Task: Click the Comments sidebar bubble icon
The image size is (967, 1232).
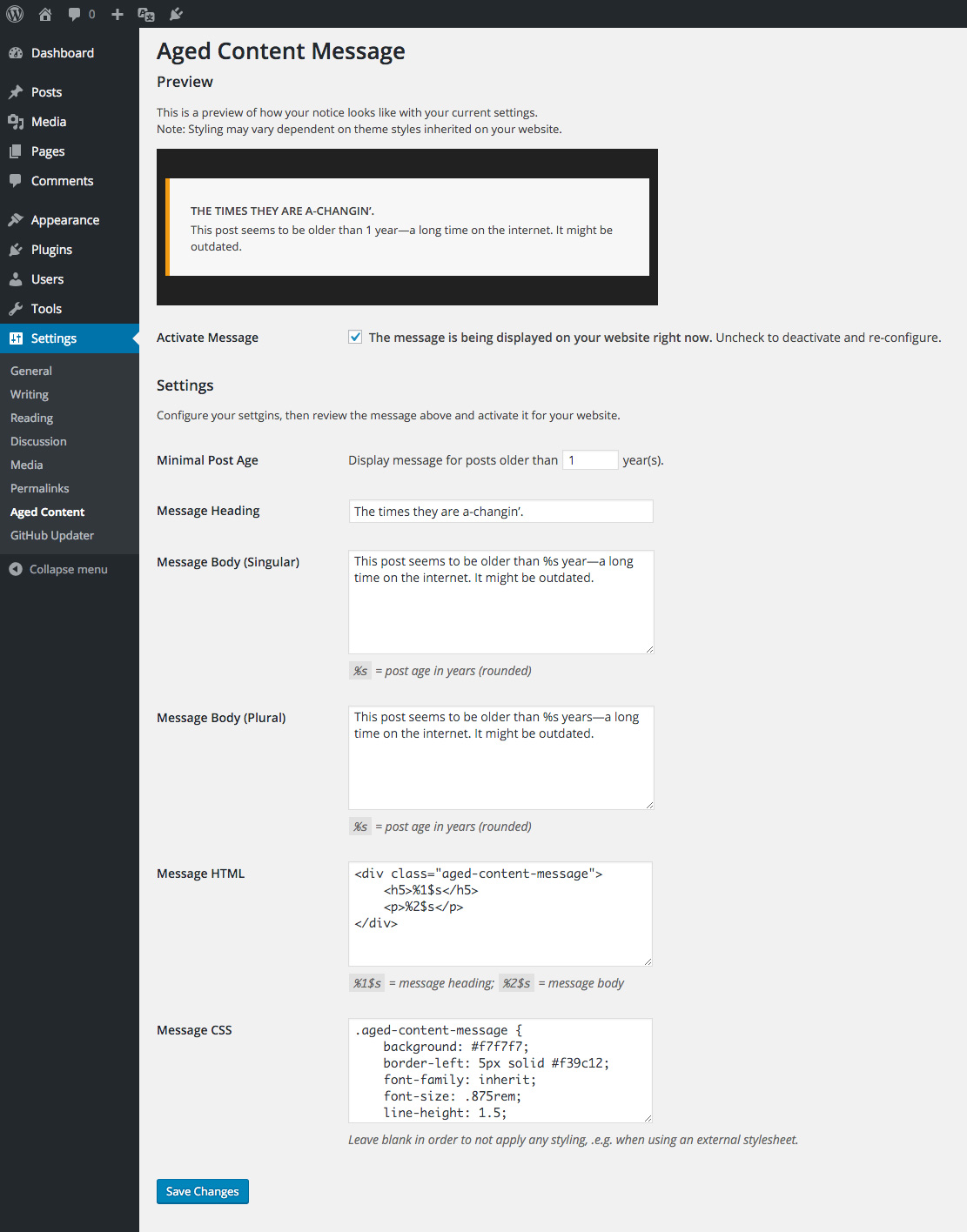Action: pos(16,181)
